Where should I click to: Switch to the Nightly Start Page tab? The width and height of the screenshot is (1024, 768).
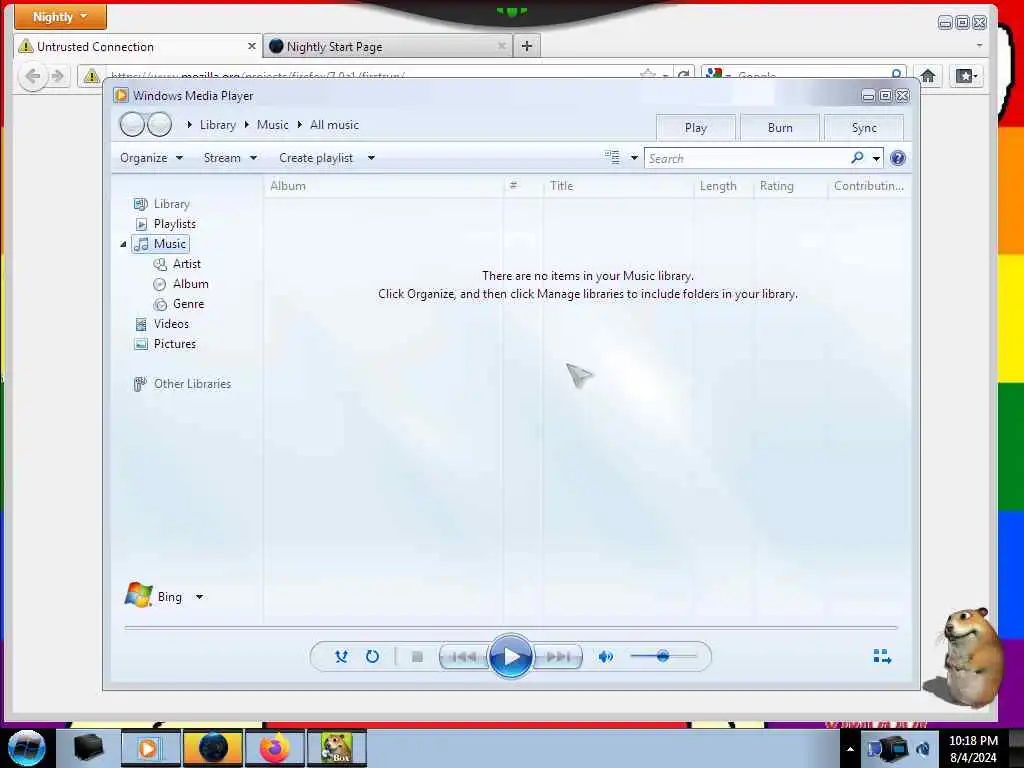coord(388,46)
